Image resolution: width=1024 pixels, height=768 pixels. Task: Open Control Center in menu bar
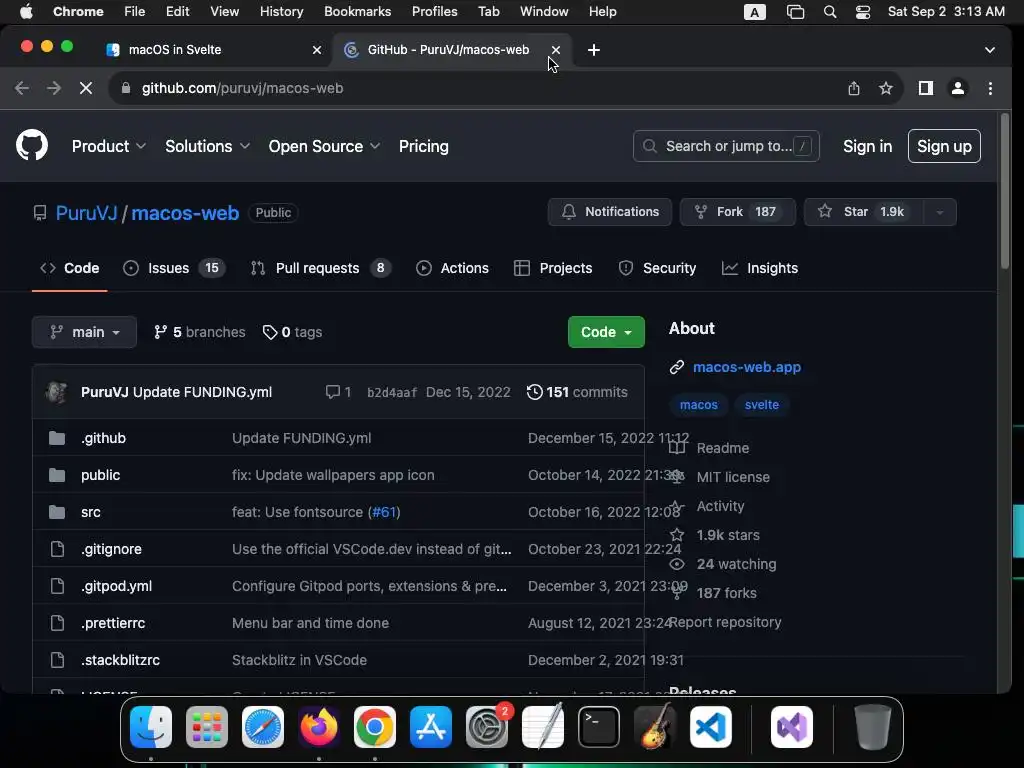[863, 12]
